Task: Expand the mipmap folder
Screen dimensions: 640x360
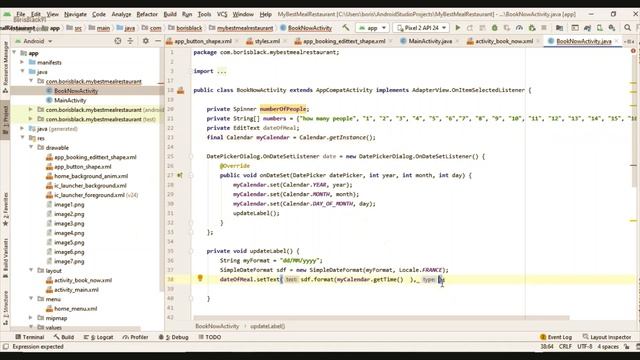Action: pyautogui.click(x=31, y=318)
